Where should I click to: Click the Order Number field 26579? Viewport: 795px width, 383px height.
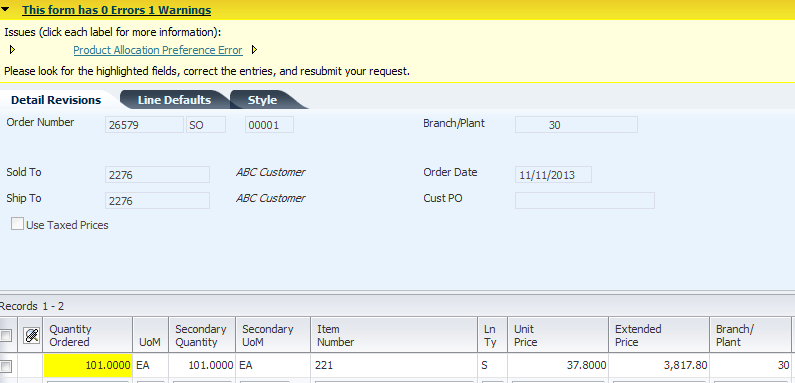coord(144,125)
